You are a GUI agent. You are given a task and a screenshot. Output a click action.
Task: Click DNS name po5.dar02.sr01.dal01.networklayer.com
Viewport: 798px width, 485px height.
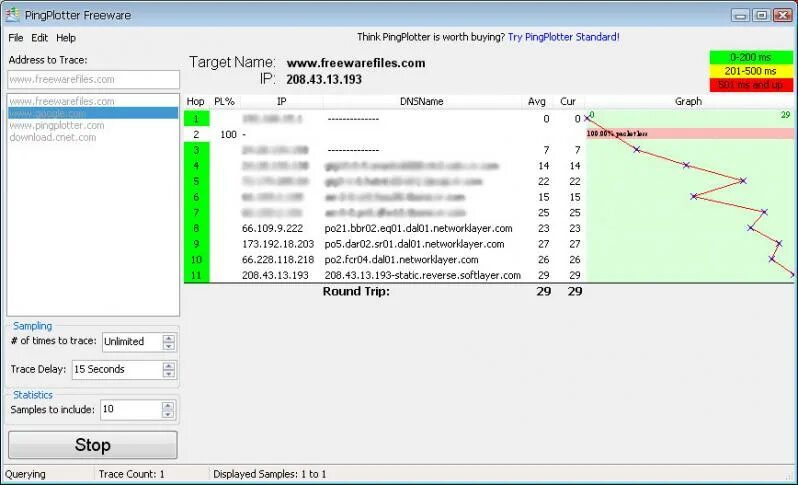(x=414, y=244)
